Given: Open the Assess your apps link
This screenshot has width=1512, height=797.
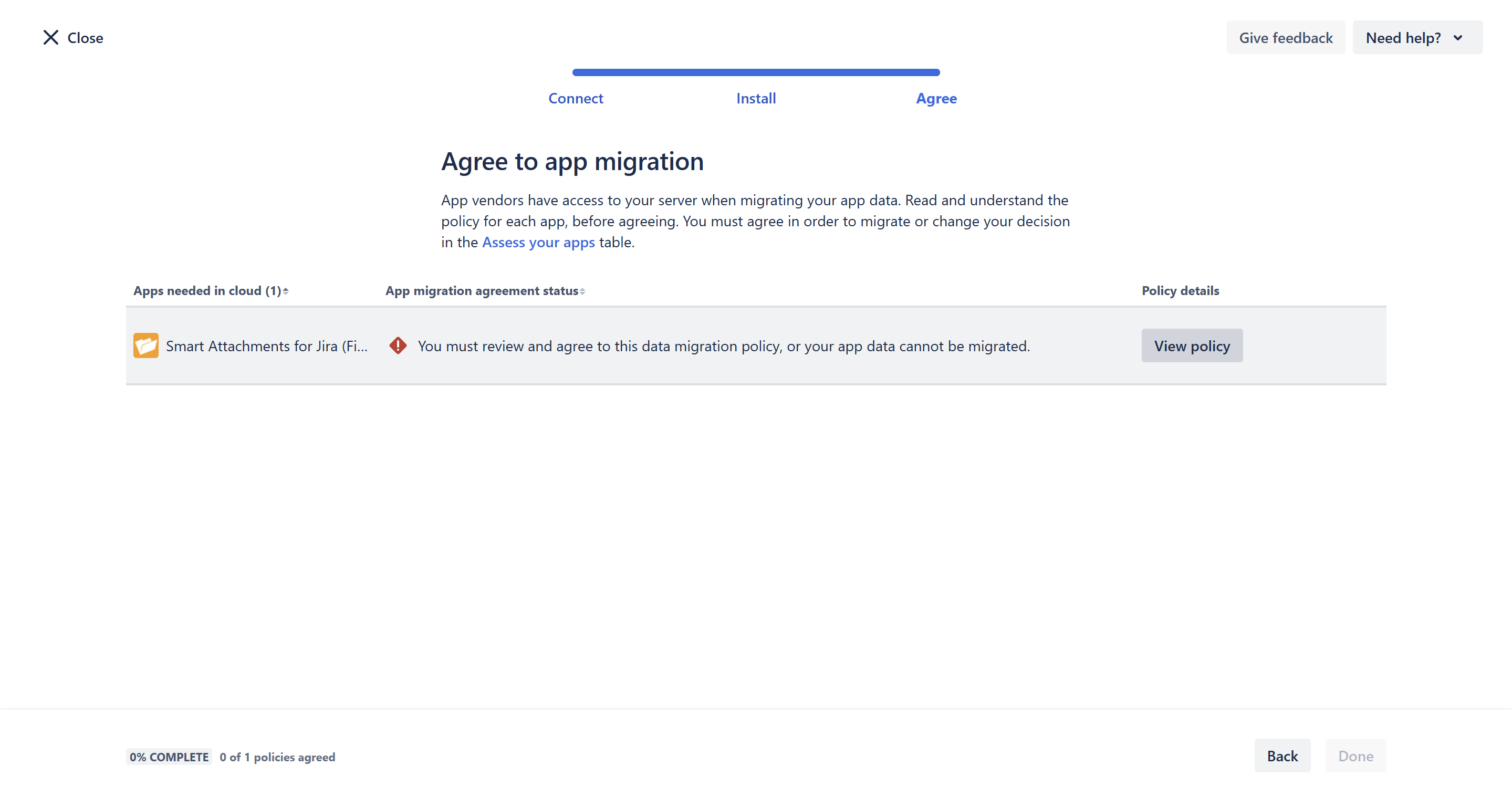Looking at the screenshot, I should point(538,243).
